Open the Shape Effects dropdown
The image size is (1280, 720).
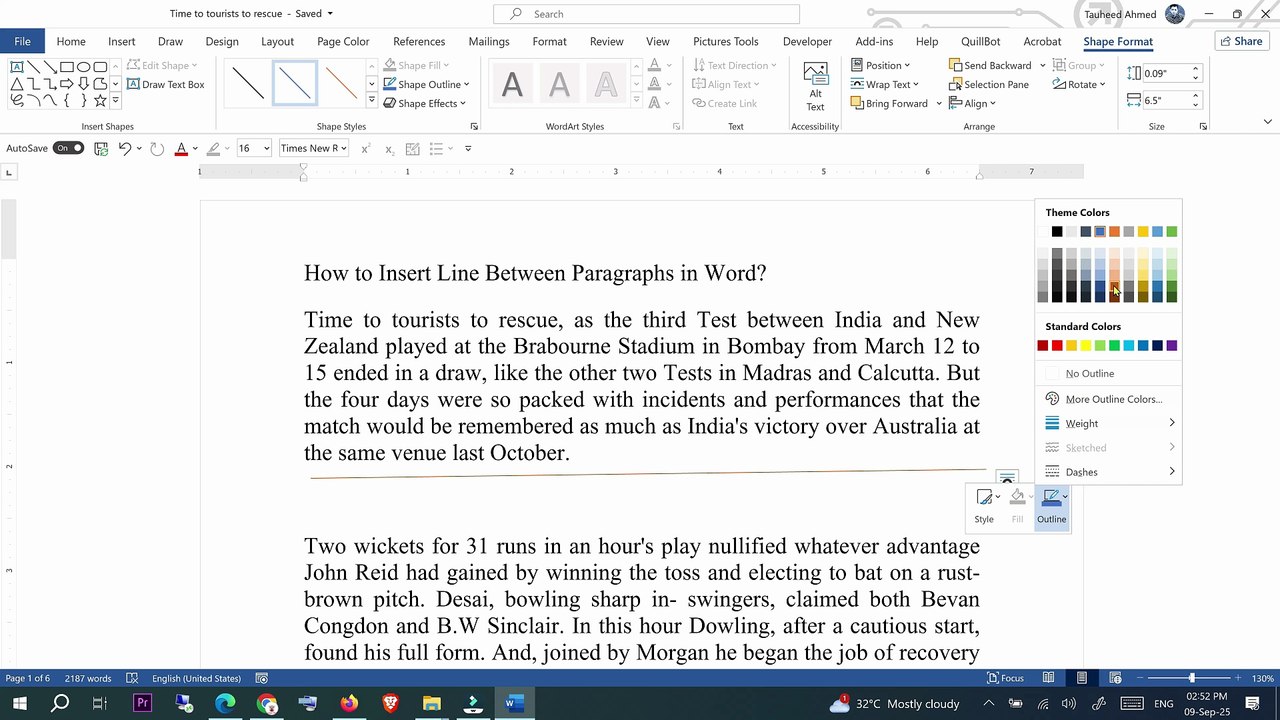(427, 103)
